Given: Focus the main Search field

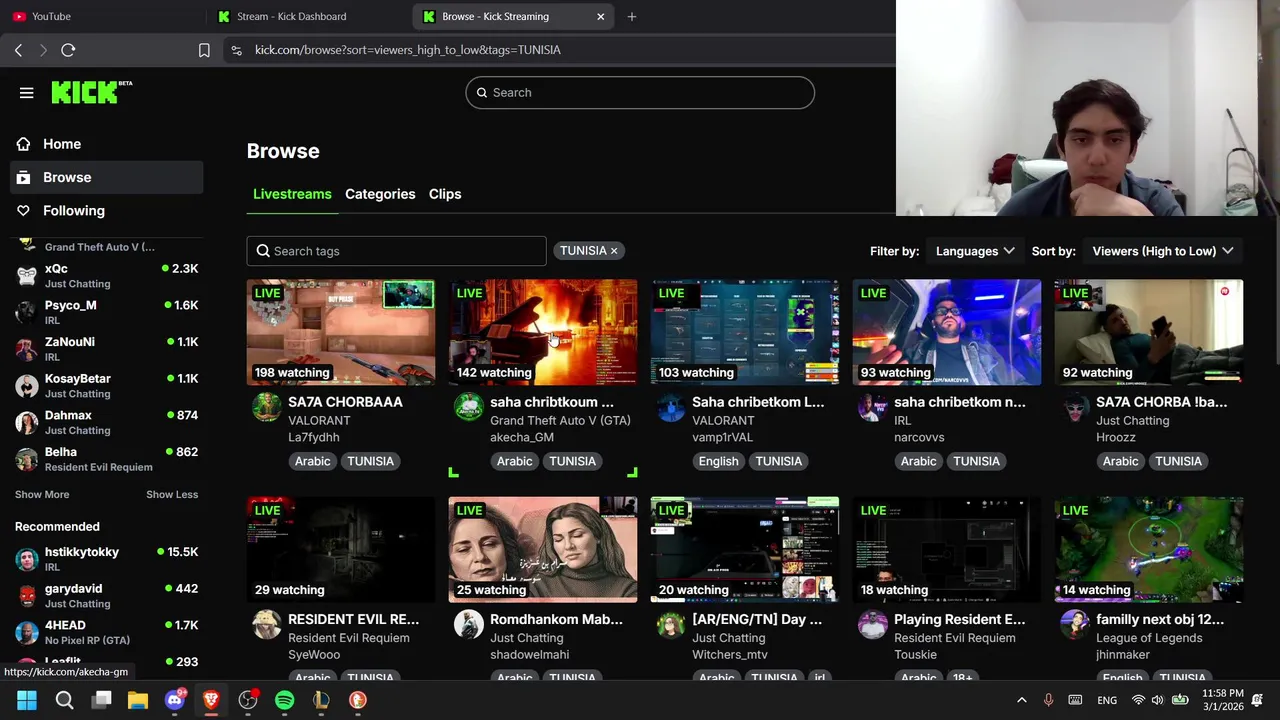Looking at the screenshot, I should pyautogui.click(x=640, y=93).
